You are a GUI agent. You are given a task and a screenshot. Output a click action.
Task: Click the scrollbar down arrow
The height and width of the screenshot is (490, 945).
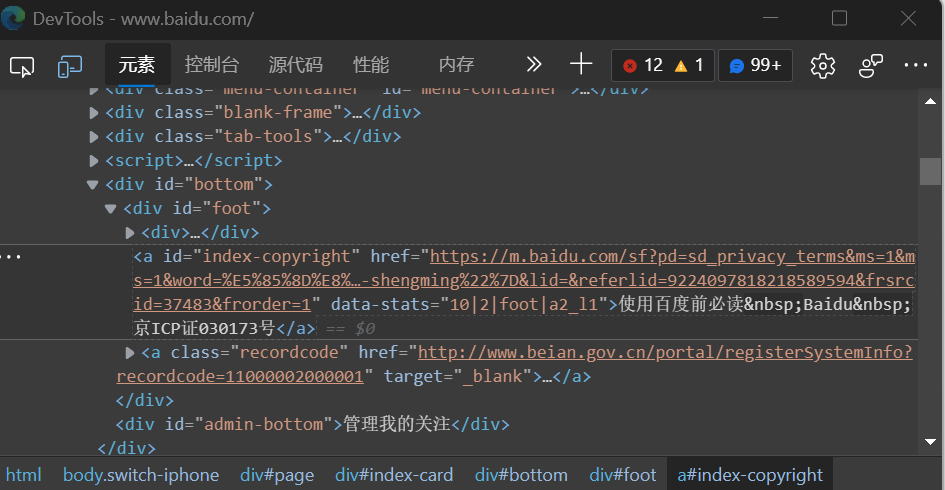point(931,442)
